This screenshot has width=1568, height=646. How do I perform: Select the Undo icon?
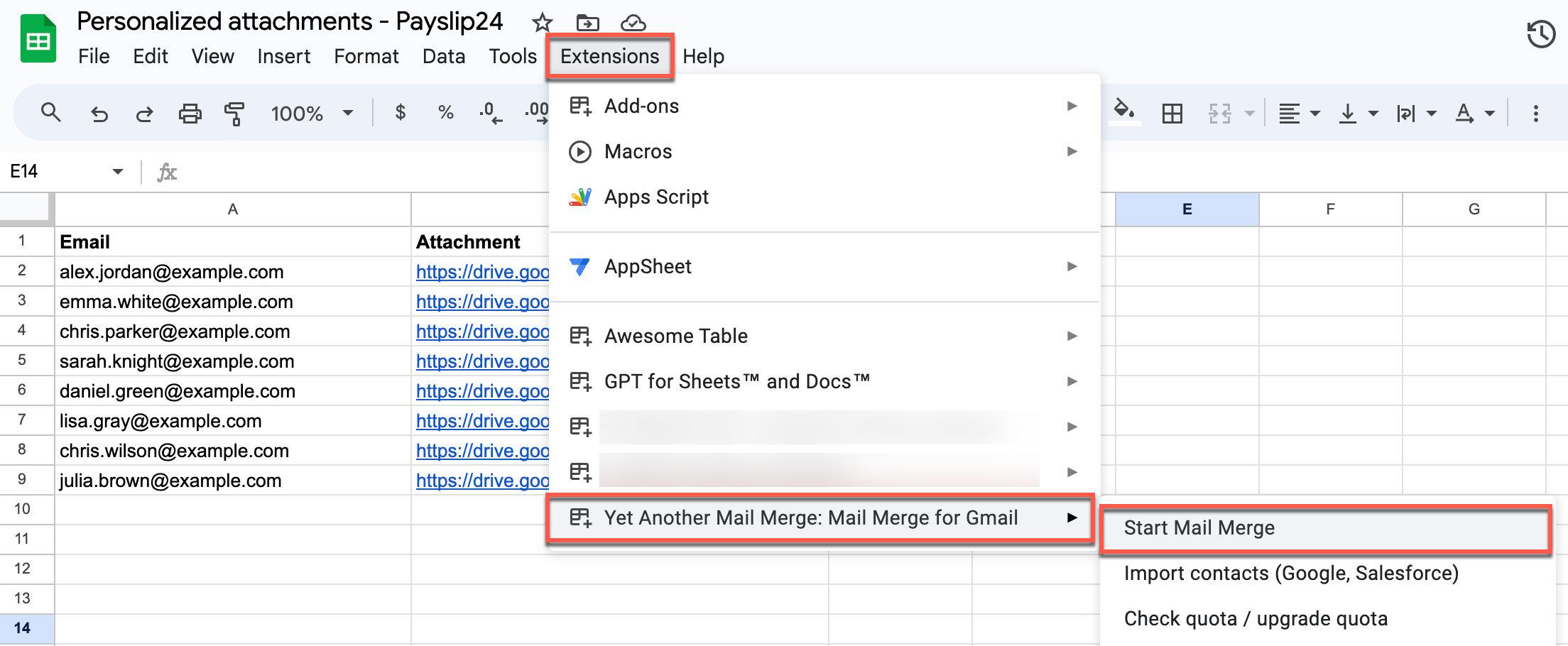point(99,112)
